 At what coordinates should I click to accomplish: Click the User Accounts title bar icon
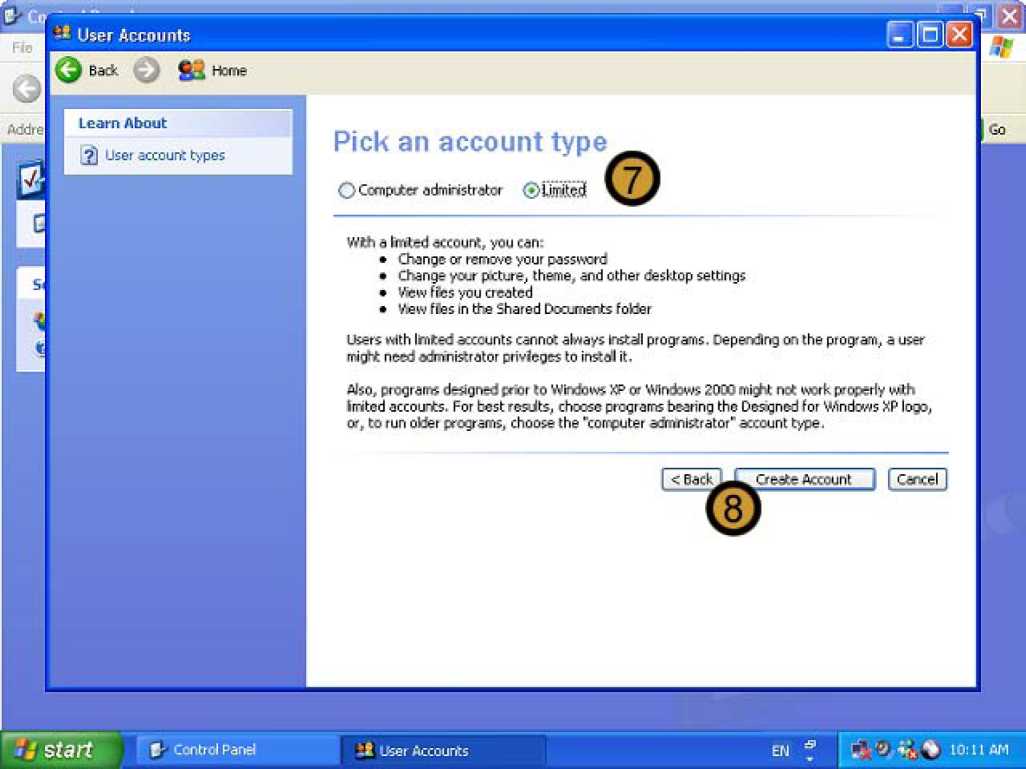[63, 33]
